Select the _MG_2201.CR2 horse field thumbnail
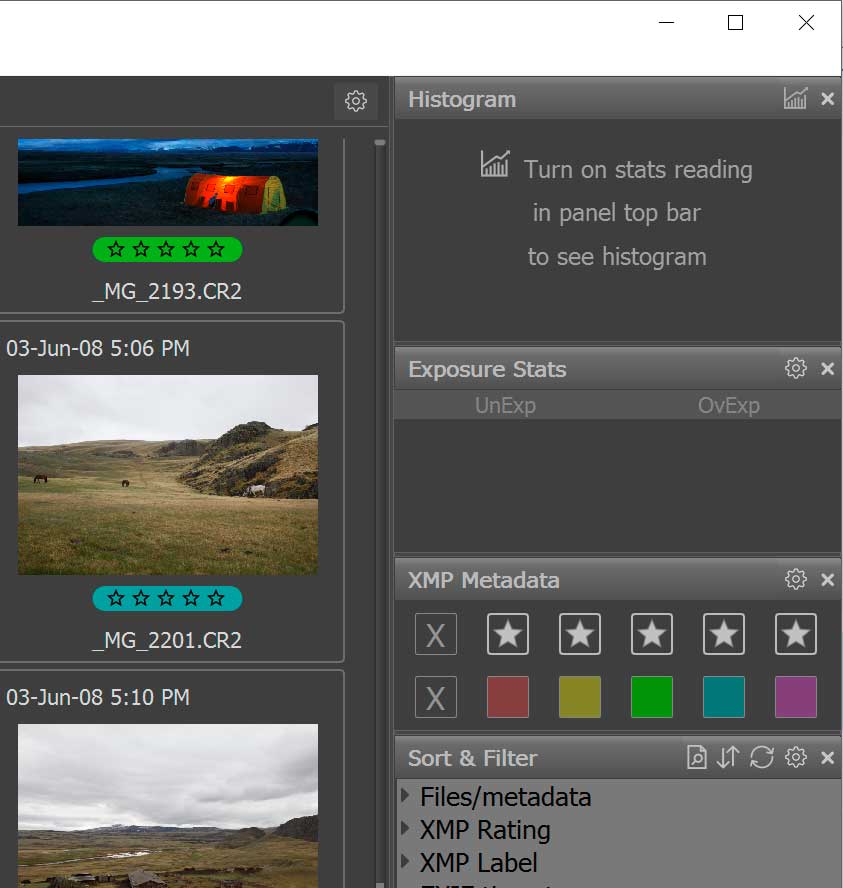The image size is (843, 888). click(168, 475)
